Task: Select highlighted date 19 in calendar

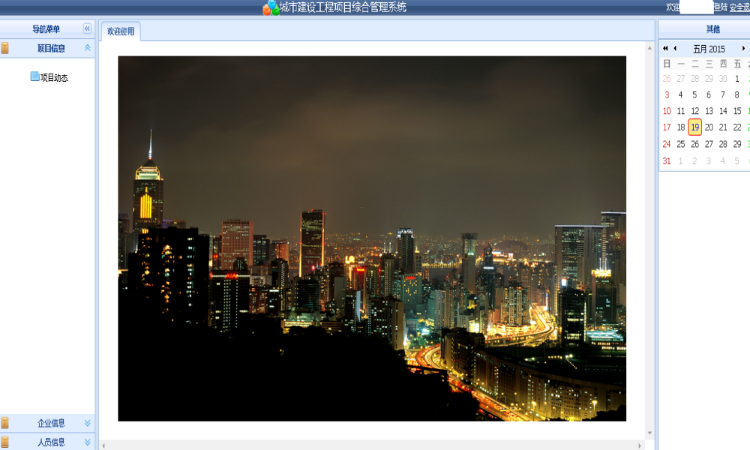Action: (695, 127)
